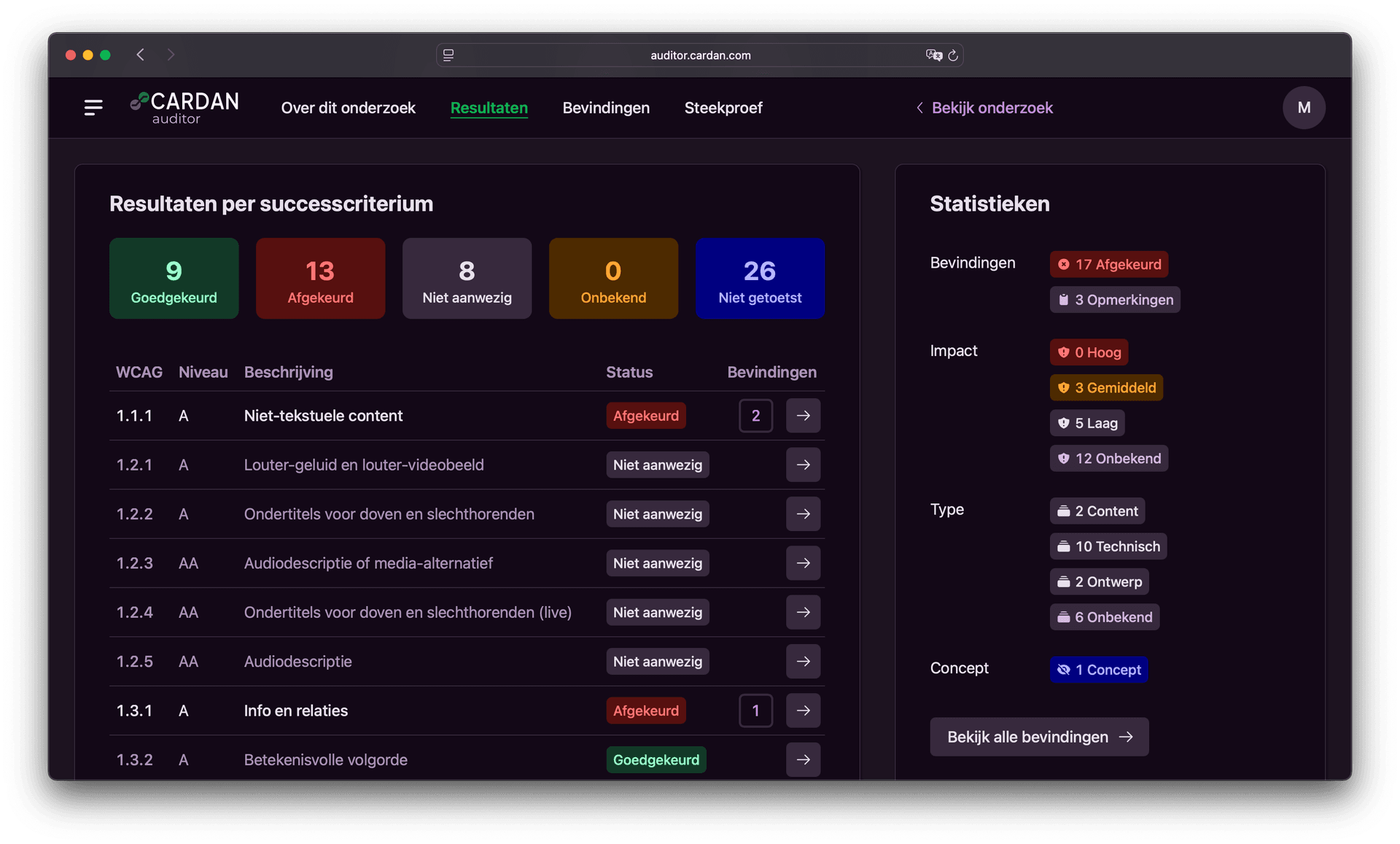Select the Resultaten tab

point(489,108)
